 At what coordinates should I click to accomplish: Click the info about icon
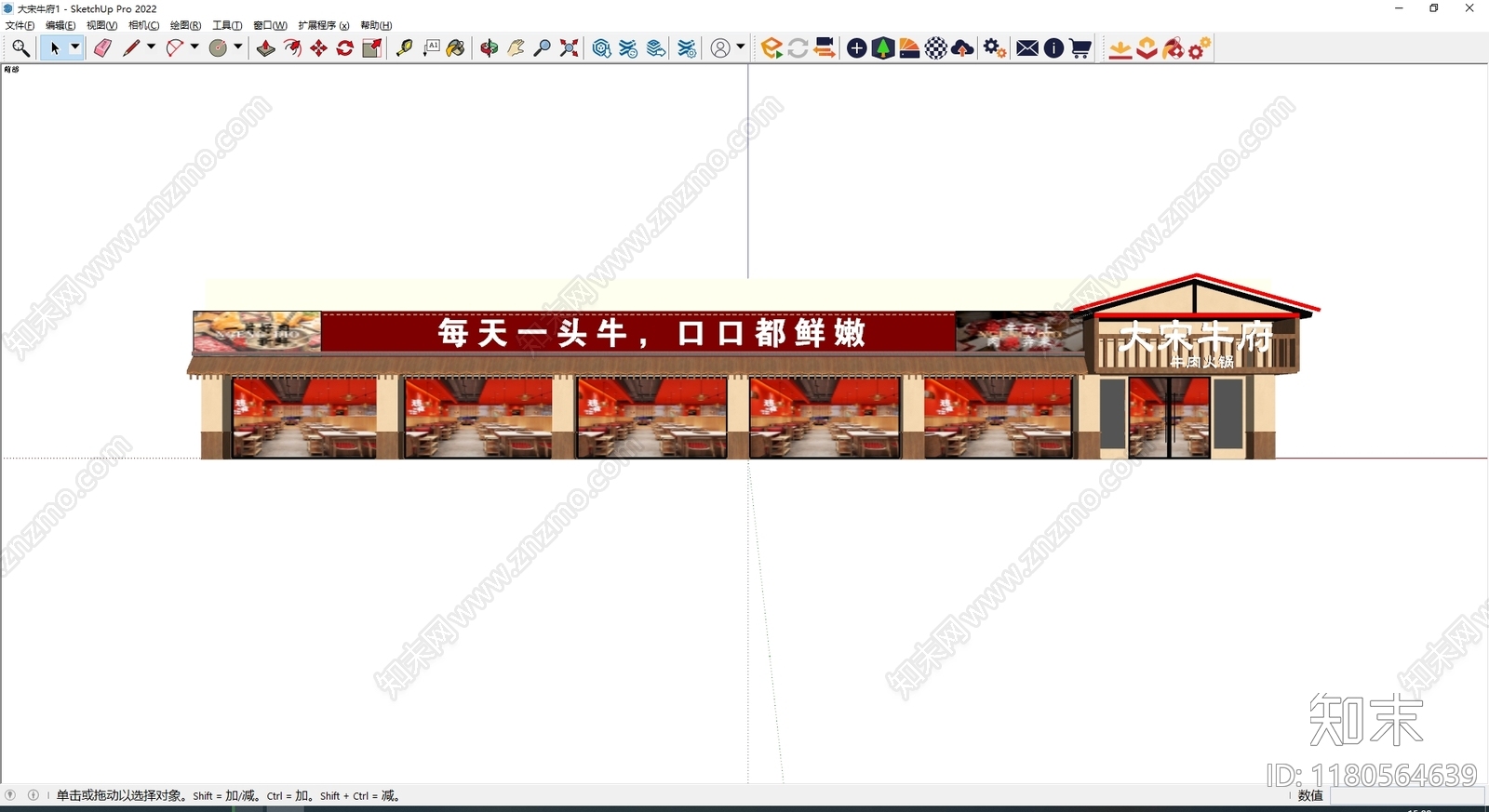pos(1053,48)
